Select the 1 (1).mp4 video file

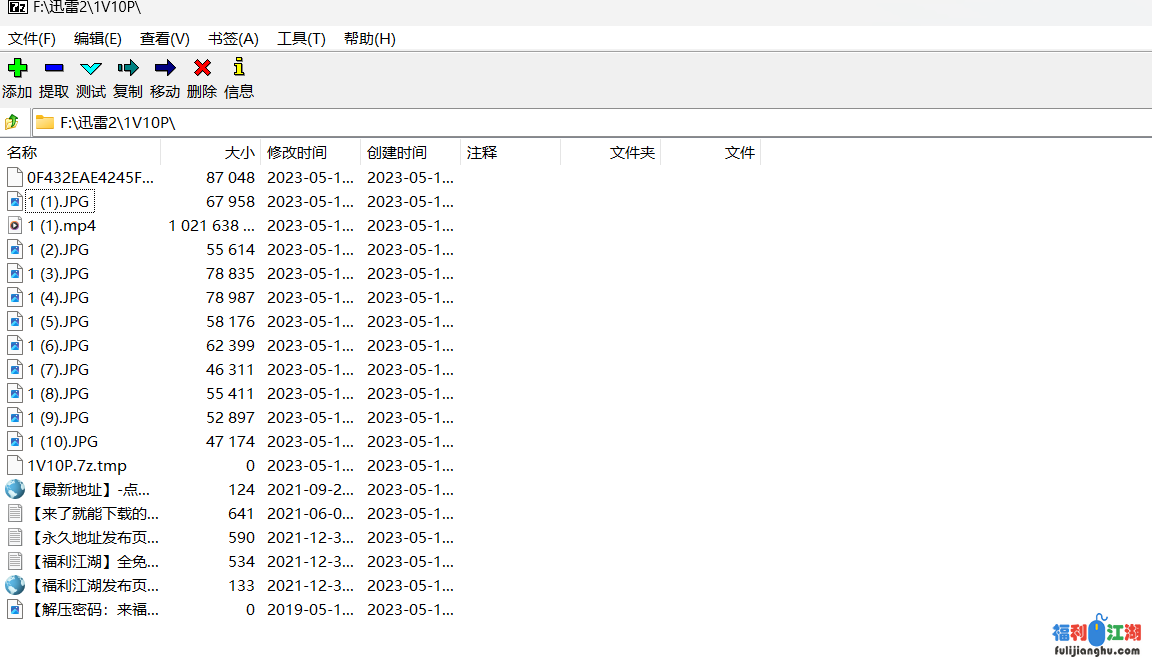(x=61, y=226)
